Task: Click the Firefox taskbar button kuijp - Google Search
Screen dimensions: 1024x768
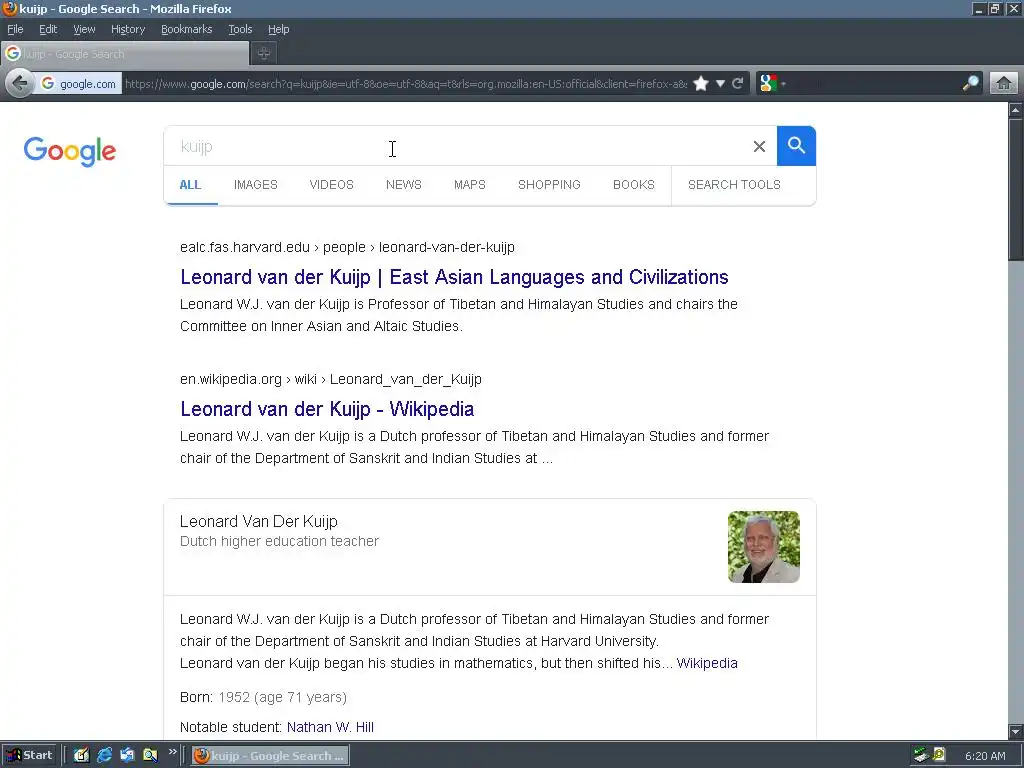Action: click(x=270, y=756)
